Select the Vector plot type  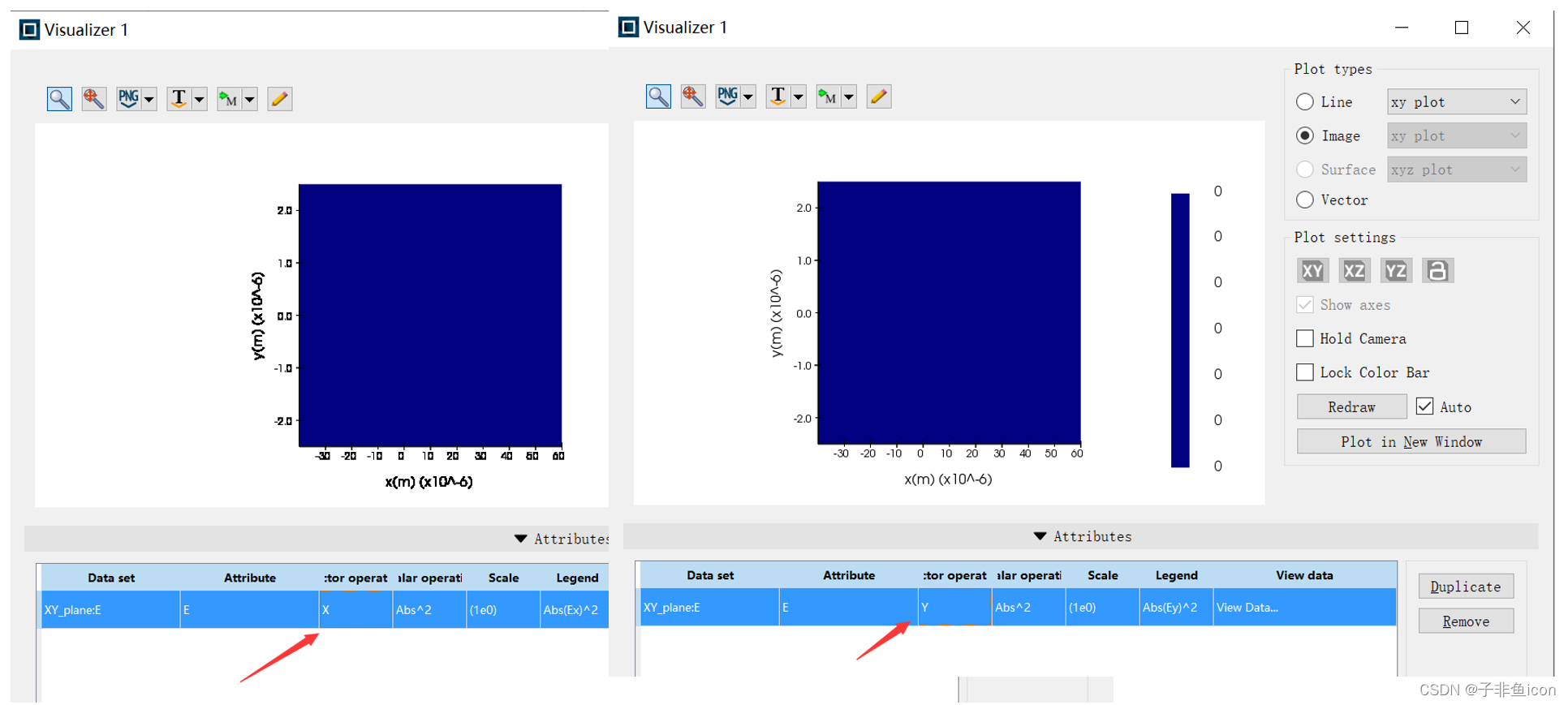[1305, 200]
